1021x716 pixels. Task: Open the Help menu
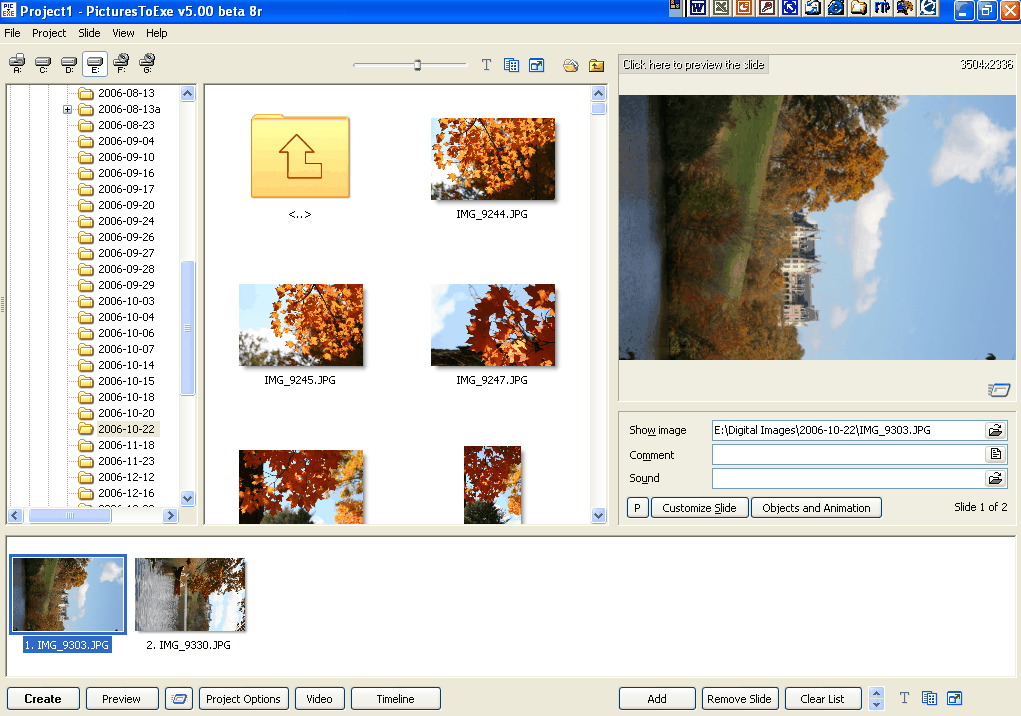[x=156, y=33]
